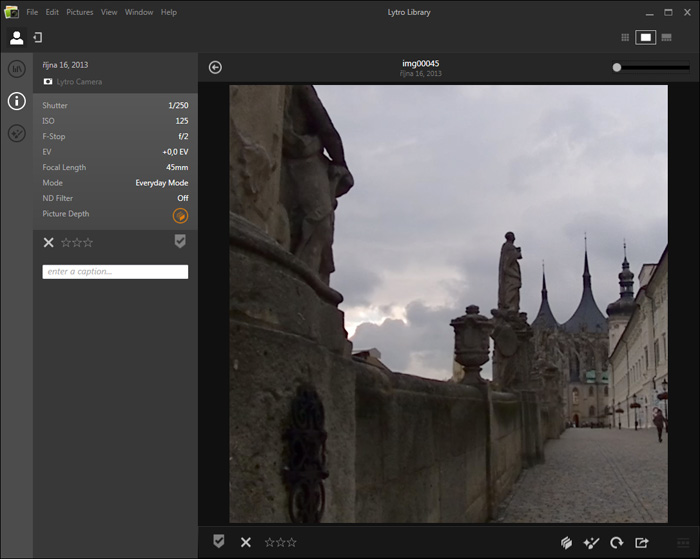Click the magic wand icon in bottom toolbar
This screenshot has height=559, width=700.
click(x=591, y=542)
